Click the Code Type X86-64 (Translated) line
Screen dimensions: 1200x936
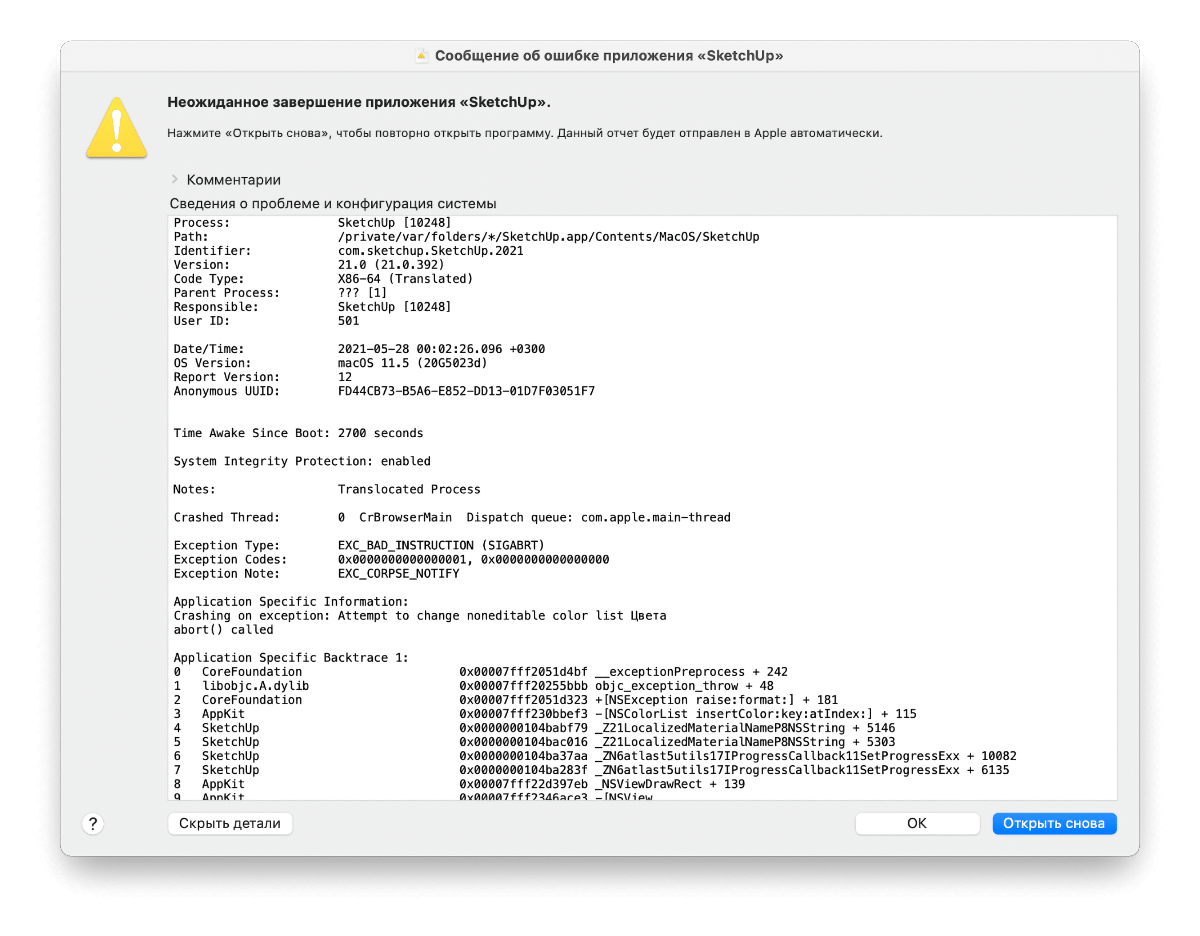click(x=323, y=279)
